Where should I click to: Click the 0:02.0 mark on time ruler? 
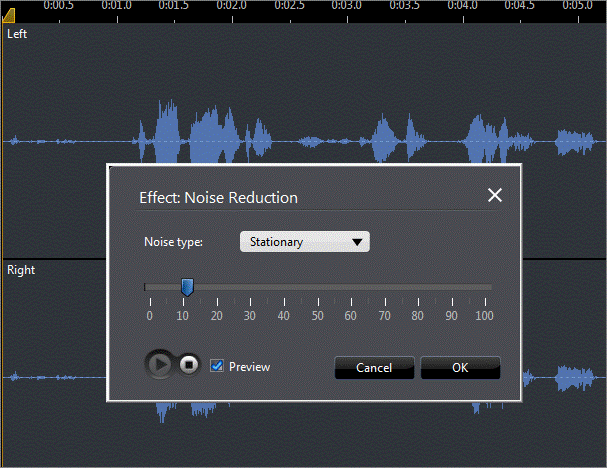[x=232, y=5]
